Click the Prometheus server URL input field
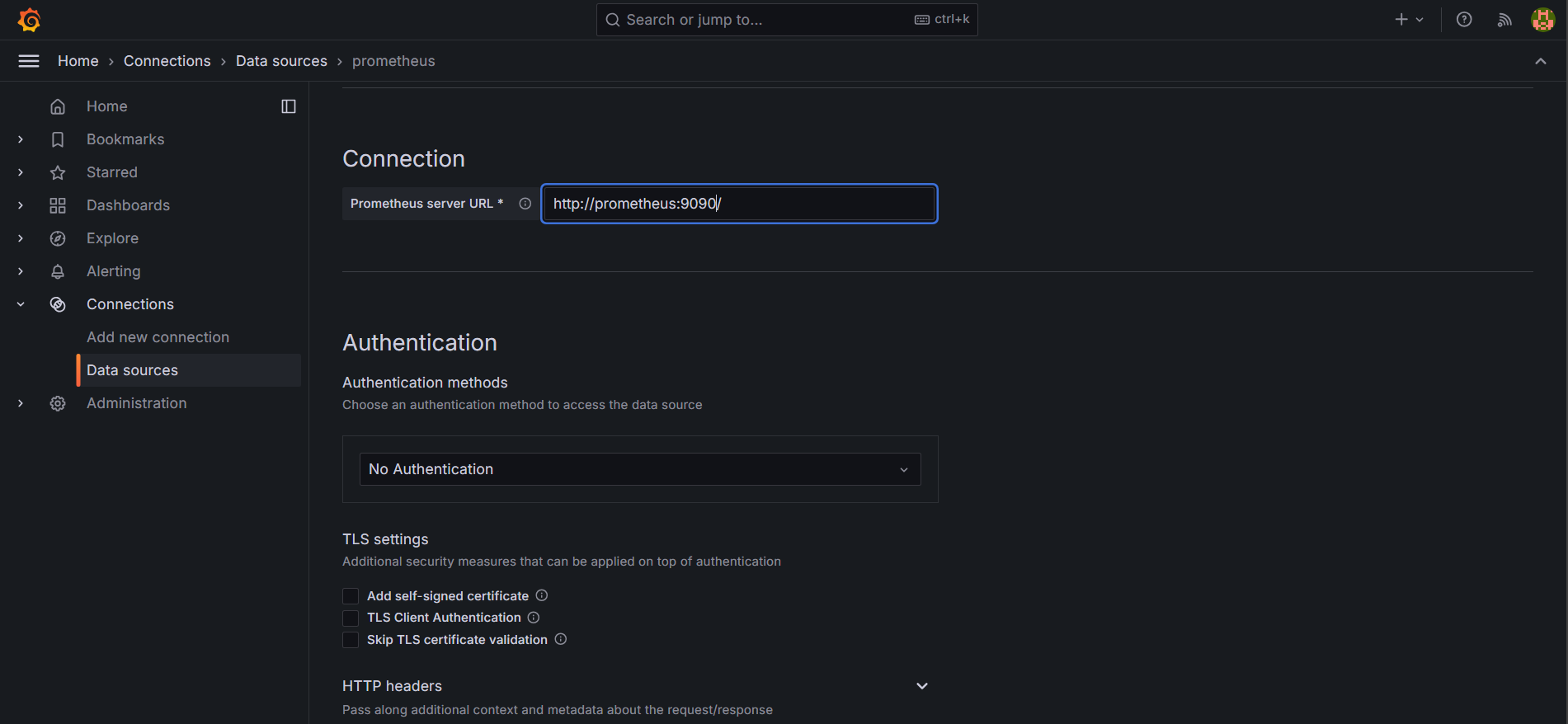 click(739, 204)
